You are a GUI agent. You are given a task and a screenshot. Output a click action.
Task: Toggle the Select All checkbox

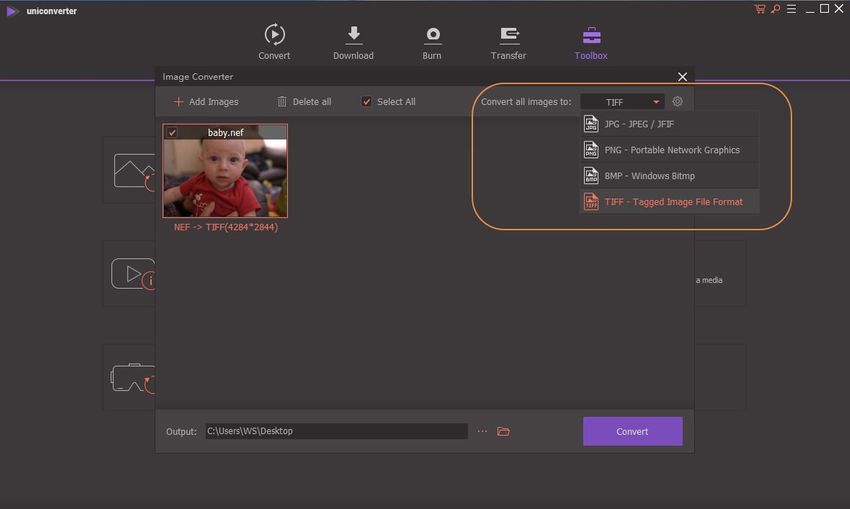367,102
